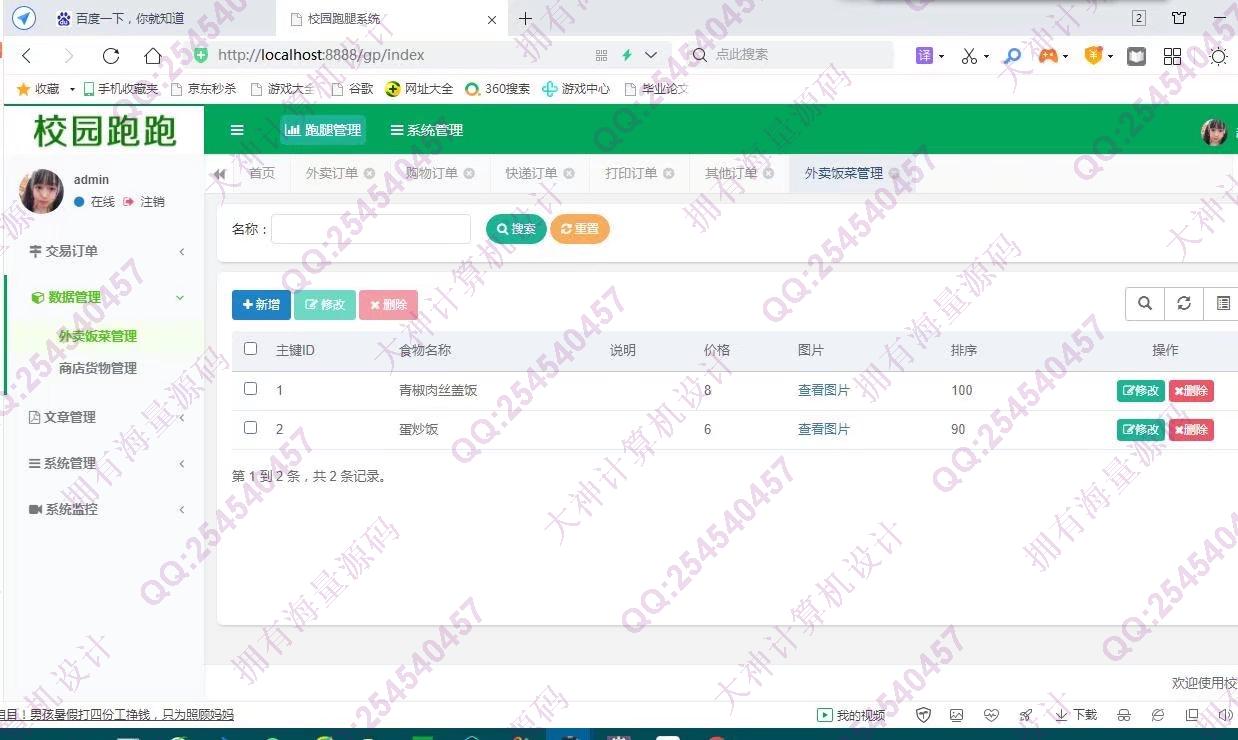Open 查看图片 for 青椒肉丝盖饭
The image size is (1238, 740).
click(x=824, y=391)
